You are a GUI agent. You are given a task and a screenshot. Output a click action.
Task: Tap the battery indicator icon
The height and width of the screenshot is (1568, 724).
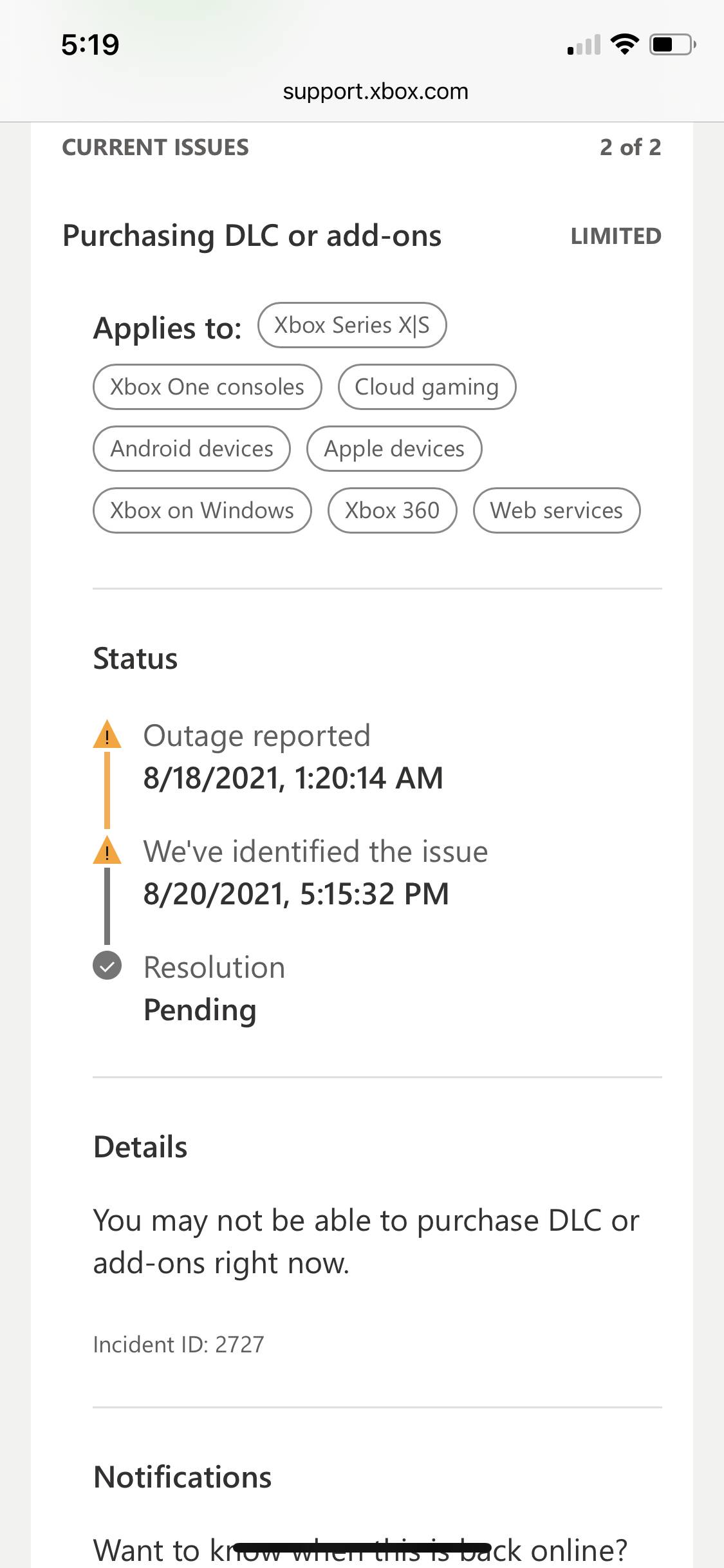pyautogui.click(x=673, y=44)
